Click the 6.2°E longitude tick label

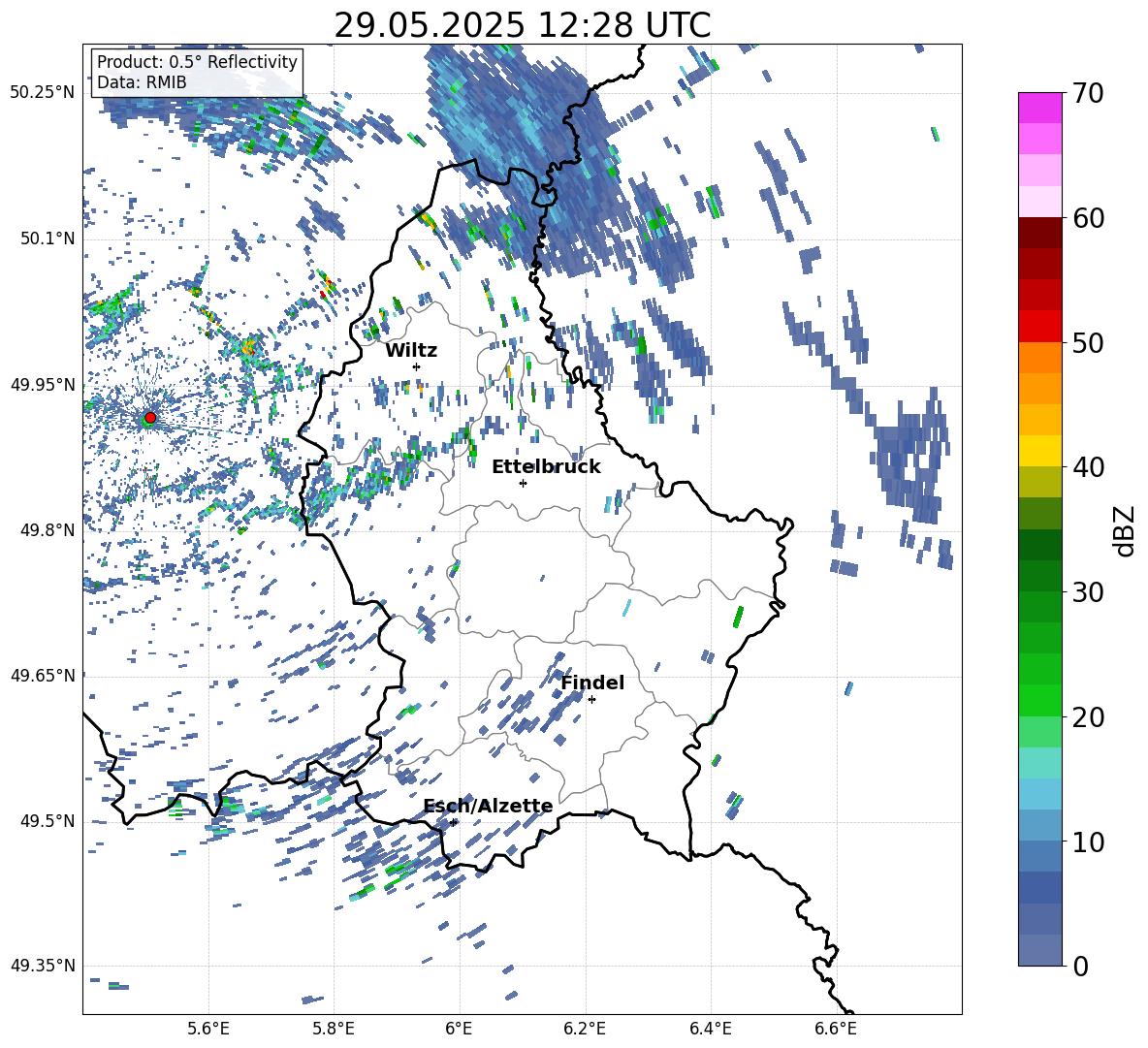pyautogui.click(x=585, y=1029)
